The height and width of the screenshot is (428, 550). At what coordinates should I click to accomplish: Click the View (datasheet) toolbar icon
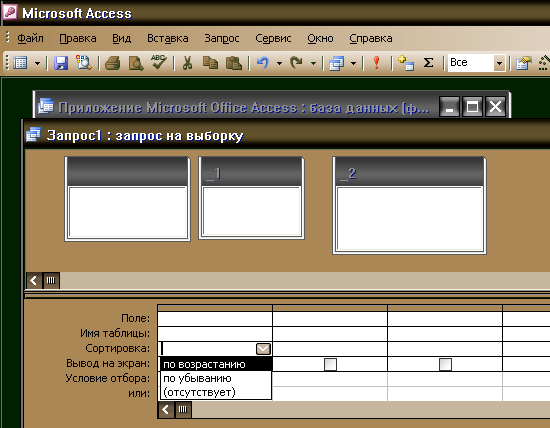20,63
